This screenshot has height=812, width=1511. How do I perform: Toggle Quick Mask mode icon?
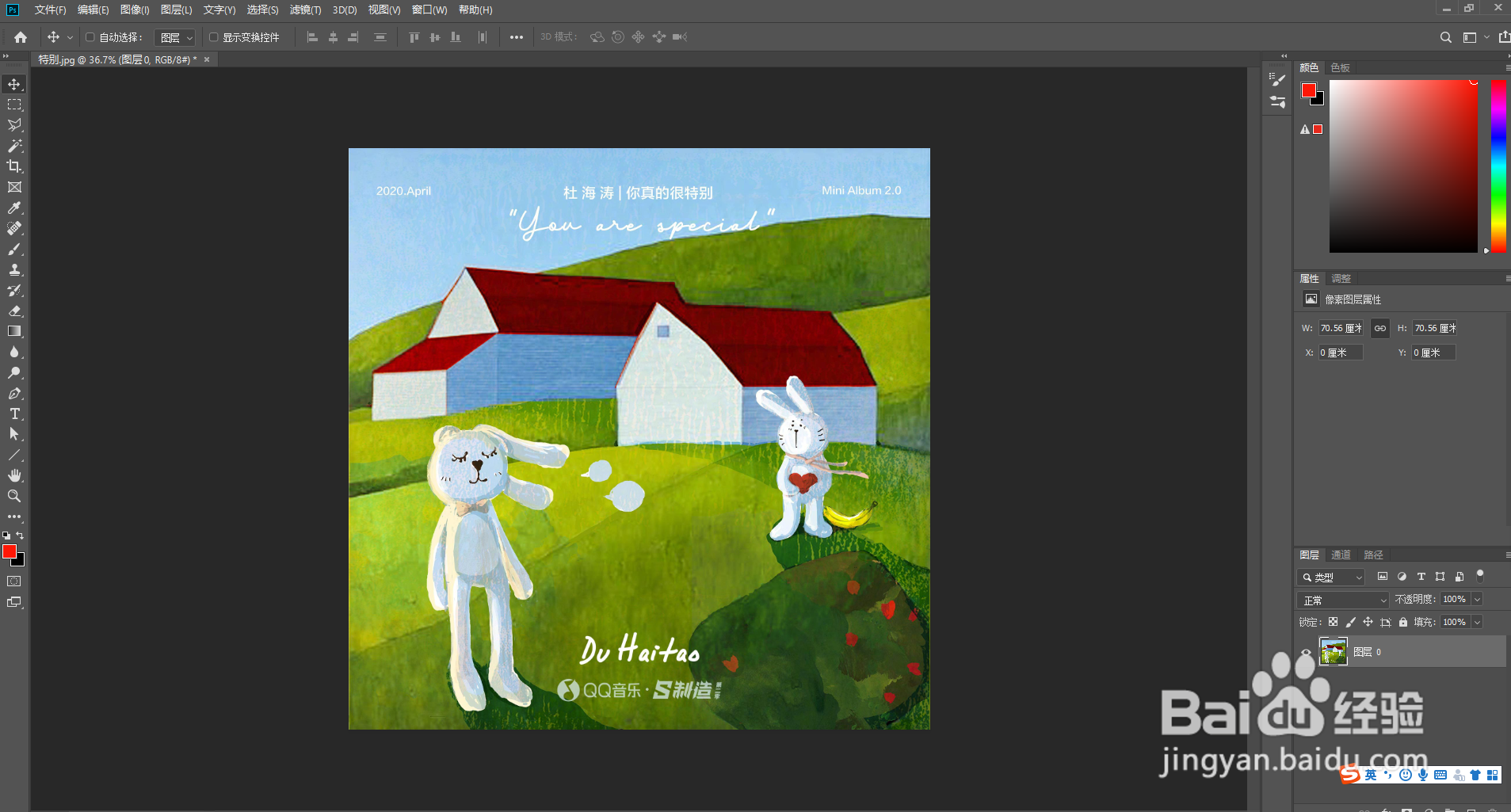14,581
